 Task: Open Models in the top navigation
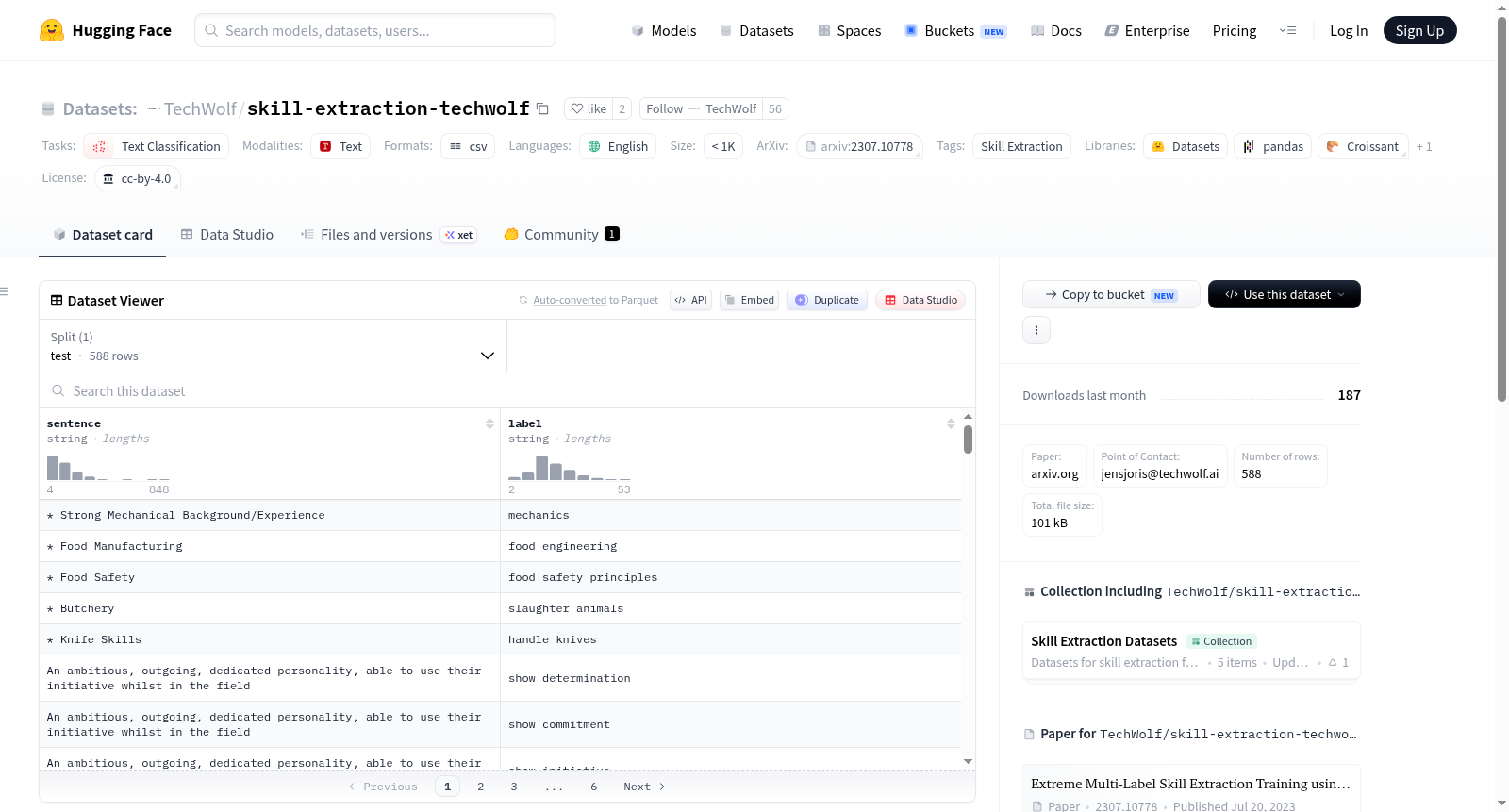point(663,31)
